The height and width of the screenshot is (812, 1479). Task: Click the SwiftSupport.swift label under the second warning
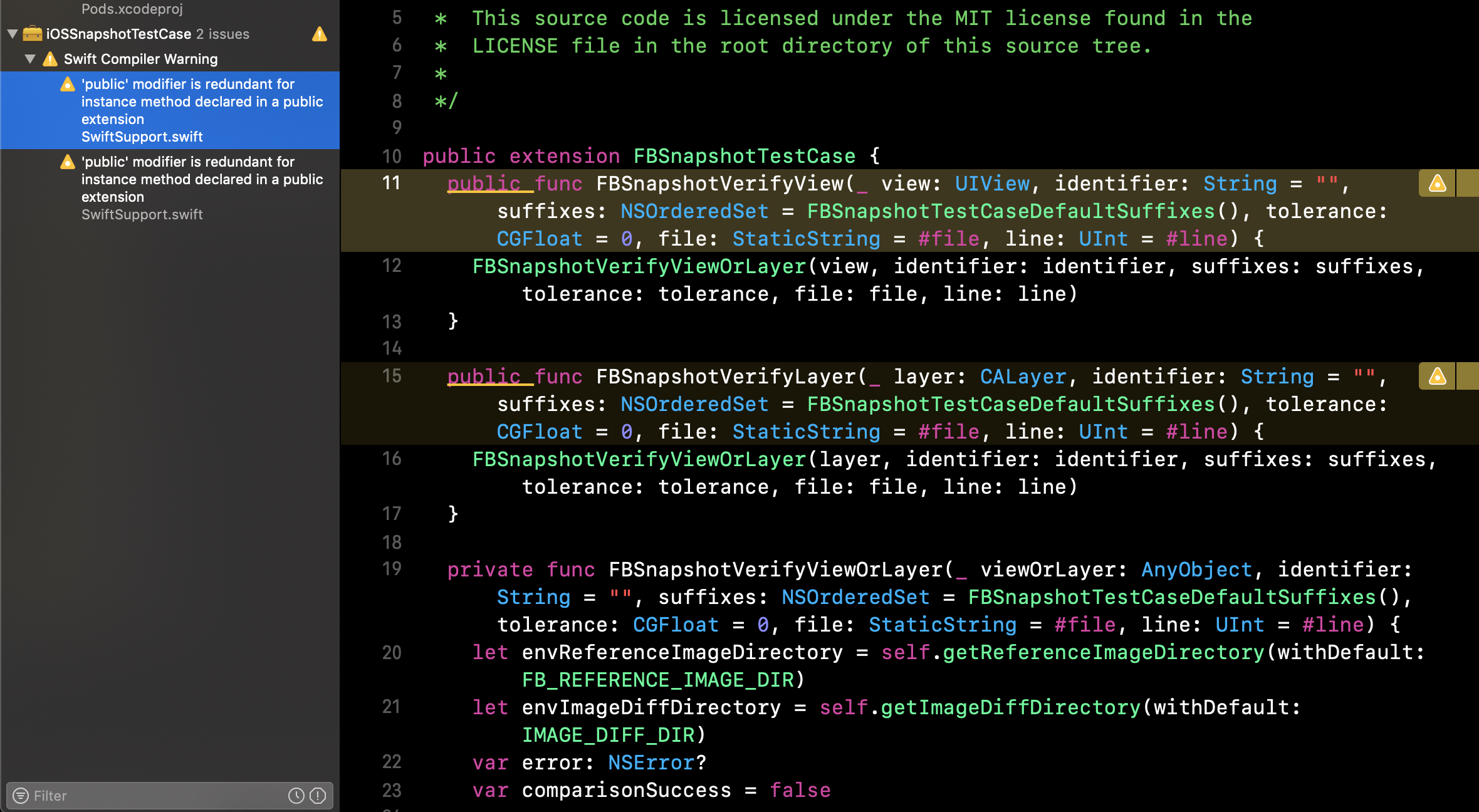coord(142,214)
